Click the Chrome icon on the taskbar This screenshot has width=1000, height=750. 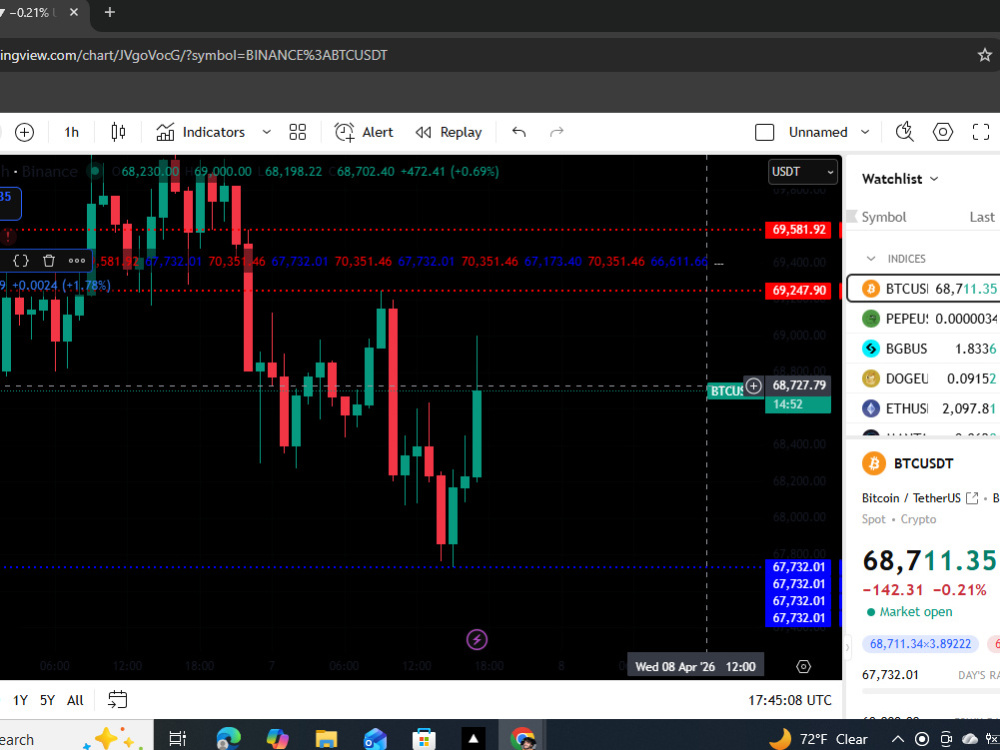point(522,739)
